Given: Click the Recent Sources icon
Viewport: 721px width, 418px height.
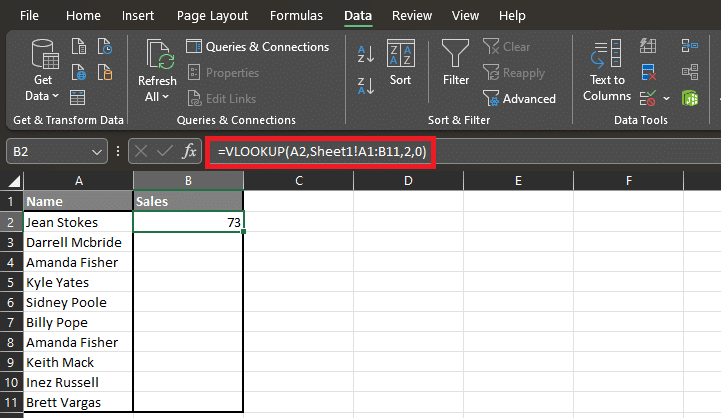Looking at the screenshot, I should 105,46.
